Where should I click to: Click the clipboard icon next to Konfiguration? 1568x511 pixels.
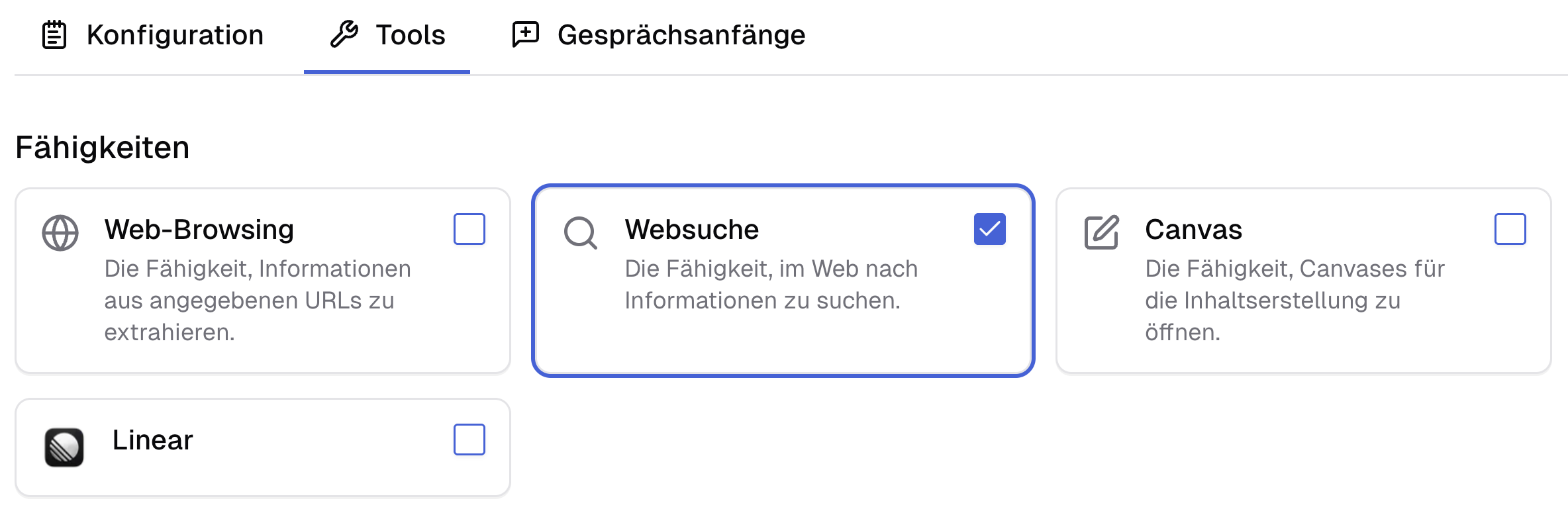click(53, 34)
